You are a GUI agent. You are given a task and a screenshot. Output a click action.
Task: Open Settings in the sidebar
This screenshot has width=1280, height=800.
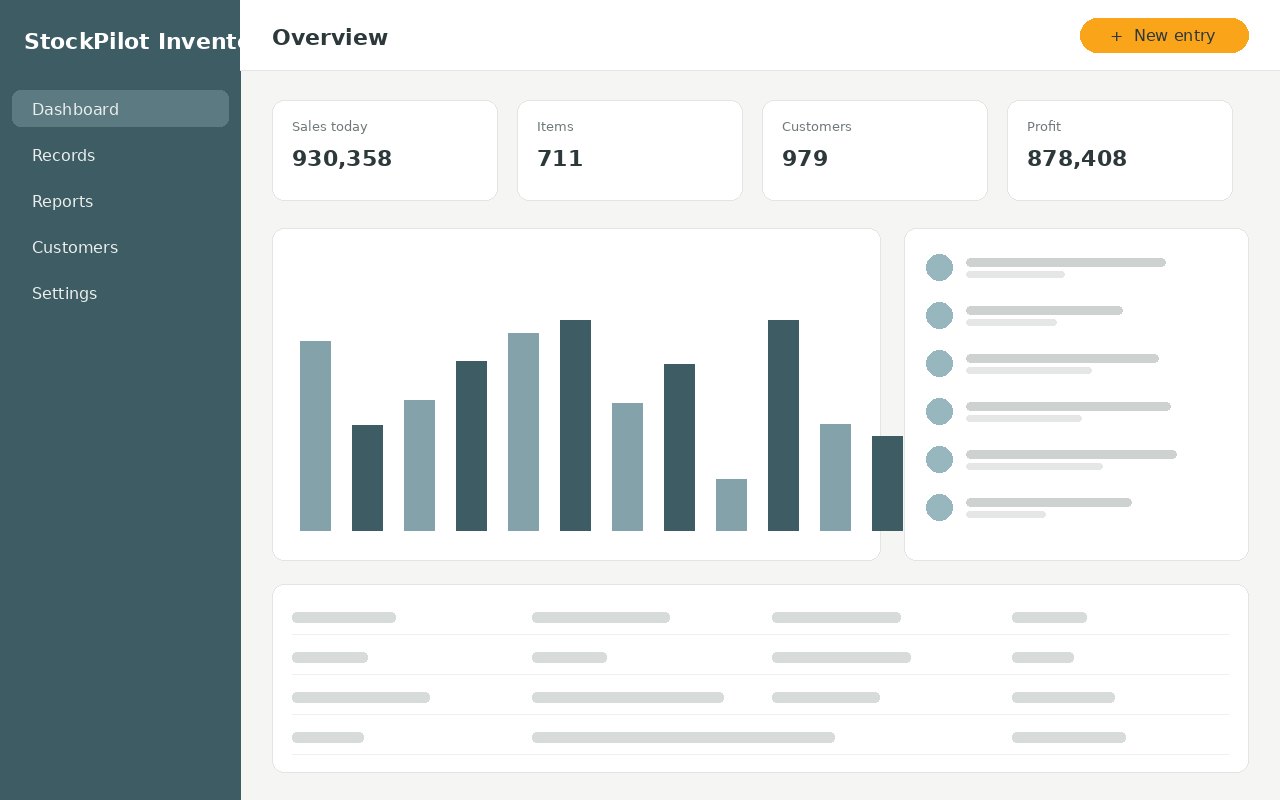pos(120,293)
